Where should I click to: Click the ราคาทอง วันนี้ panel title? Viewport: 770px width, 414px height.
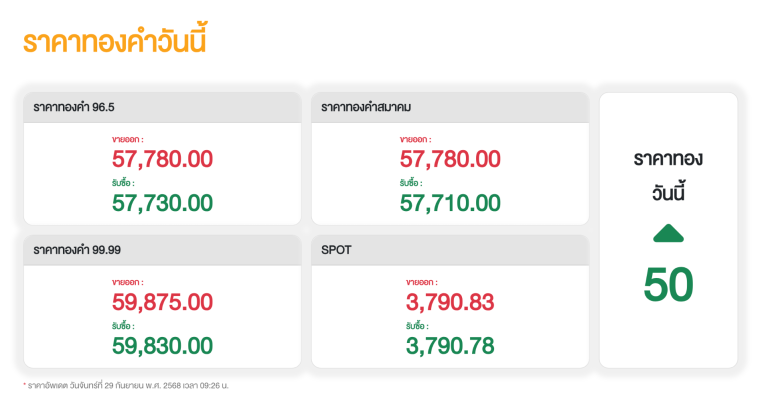668,176
